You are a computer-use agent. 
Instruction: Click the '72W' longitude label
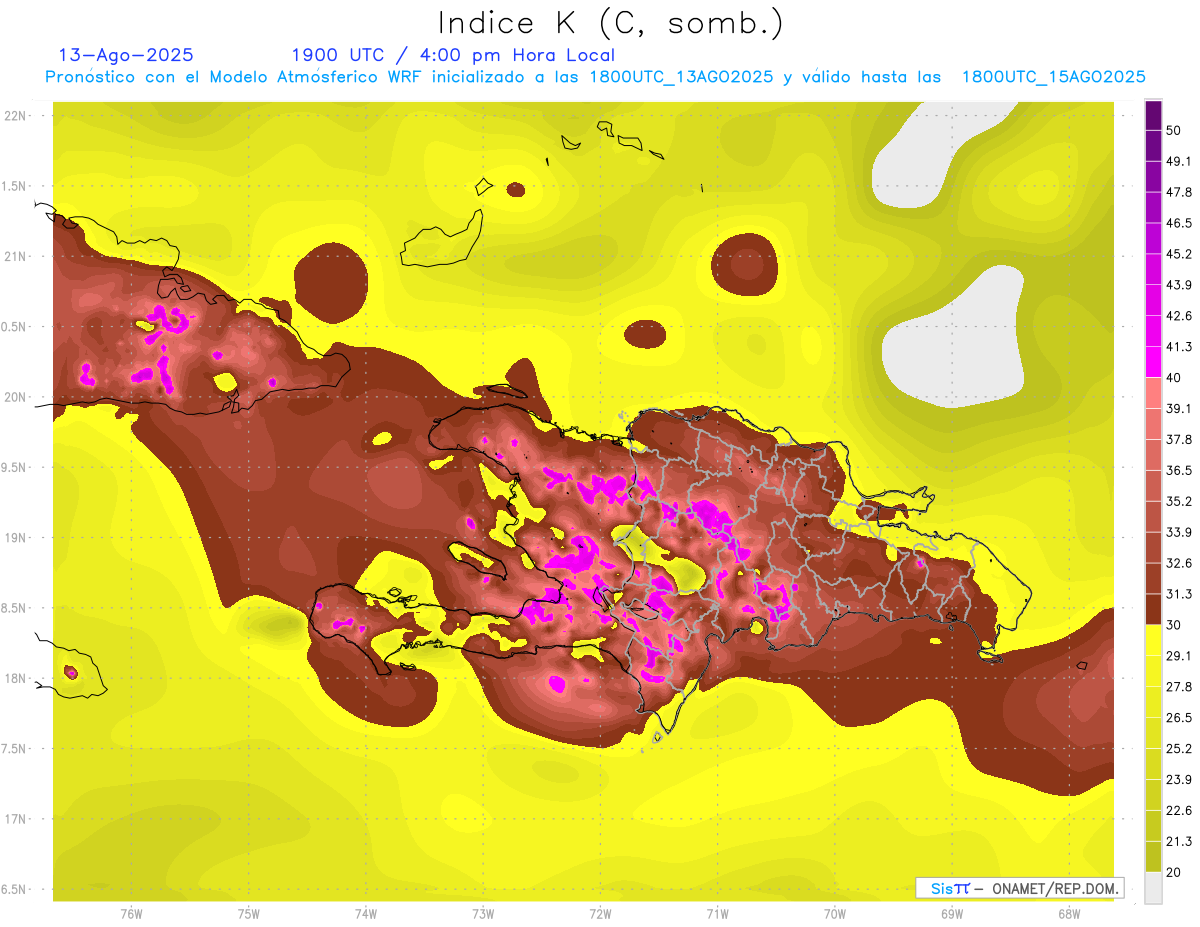[600, 914]
